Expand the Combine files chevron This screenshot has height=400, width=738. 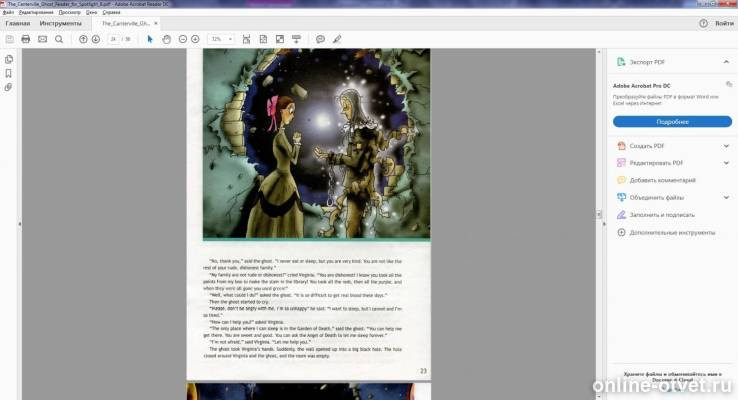click(726, 198)
